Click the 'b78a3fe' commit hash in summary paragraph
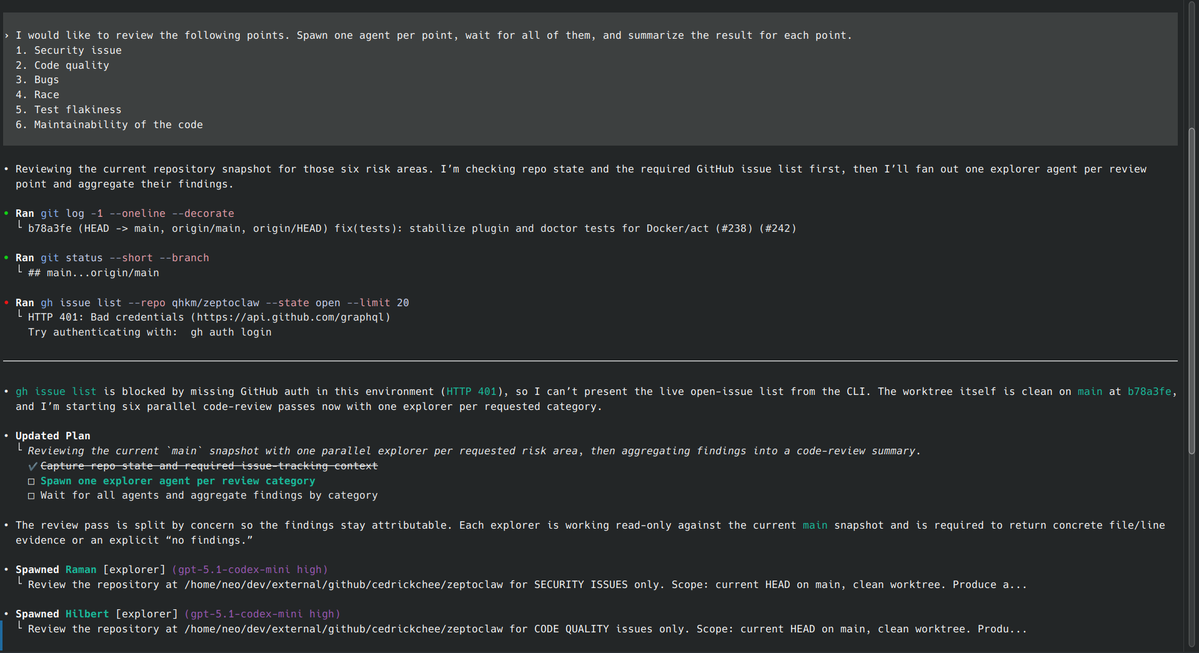 pyautogui.click(x=1149, y=391)
